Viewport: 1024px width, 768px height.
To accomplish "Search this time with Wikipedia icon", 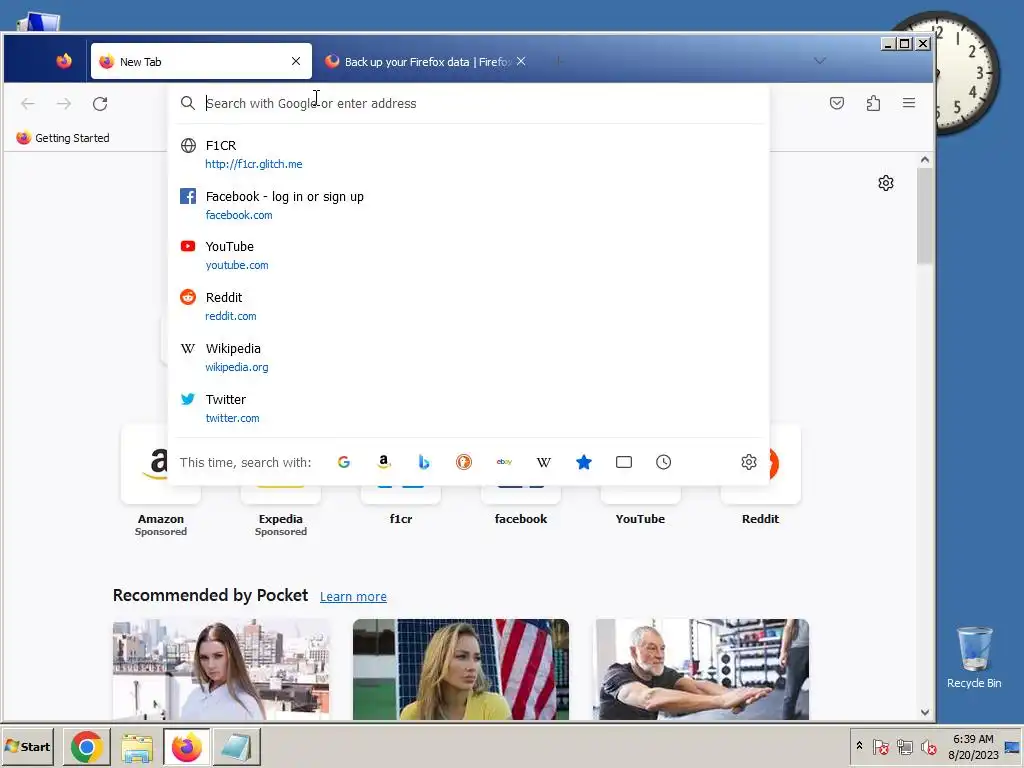I will click(543, 462).
